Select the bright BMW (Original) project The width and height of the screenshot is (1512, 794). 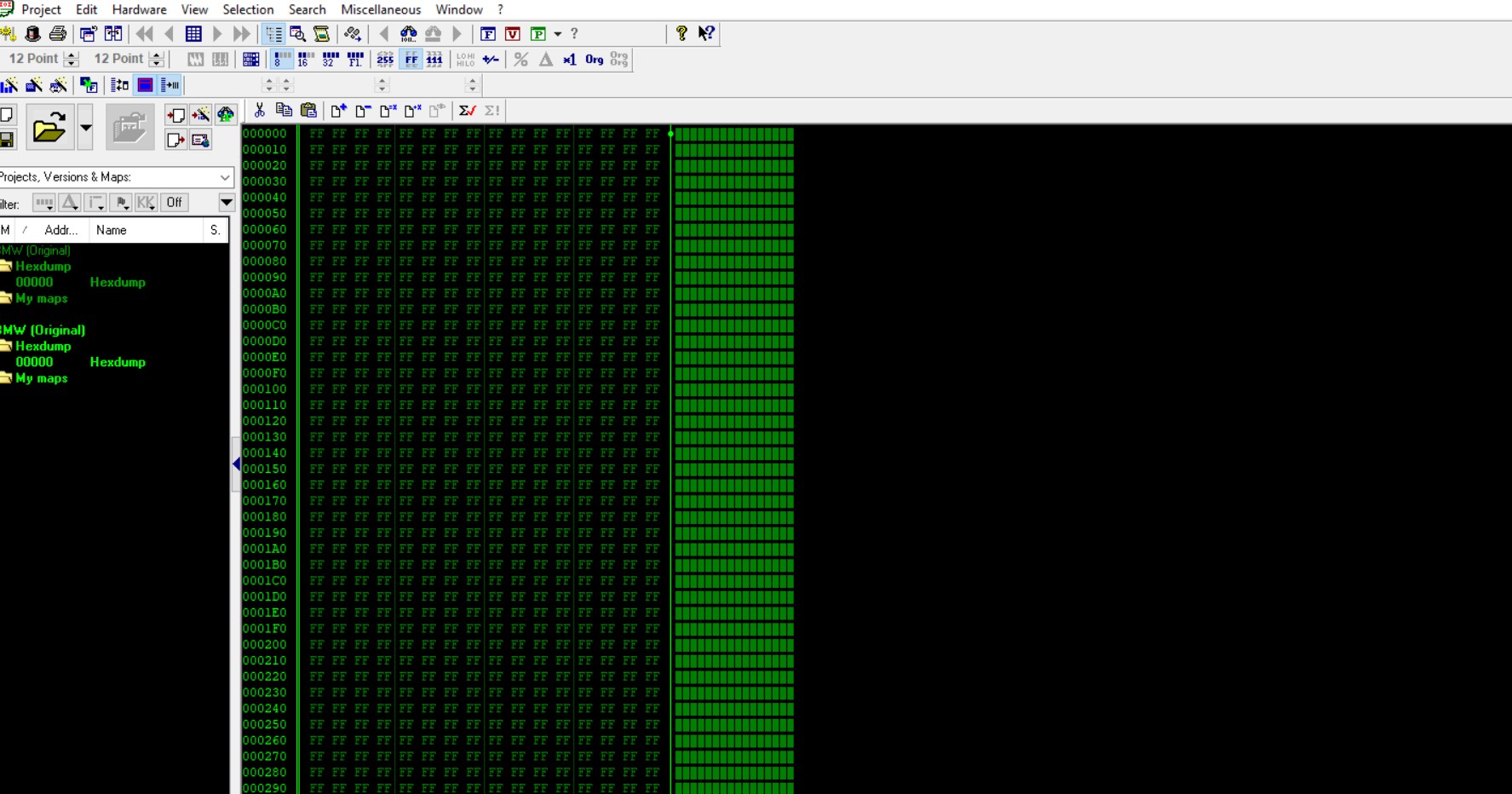tap(43, 331)
